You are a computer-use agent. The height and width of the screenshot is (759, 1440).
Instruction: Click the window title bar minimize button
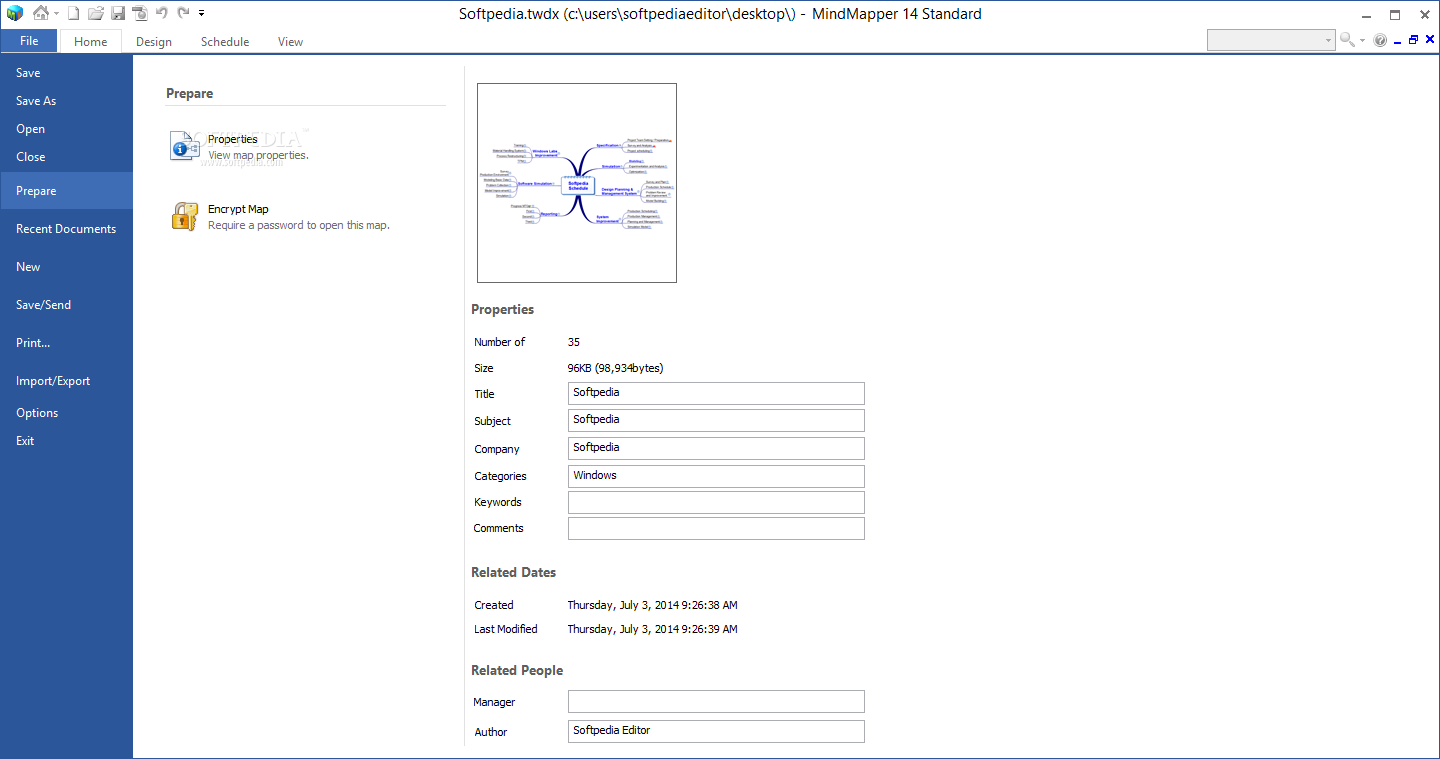1368,14
